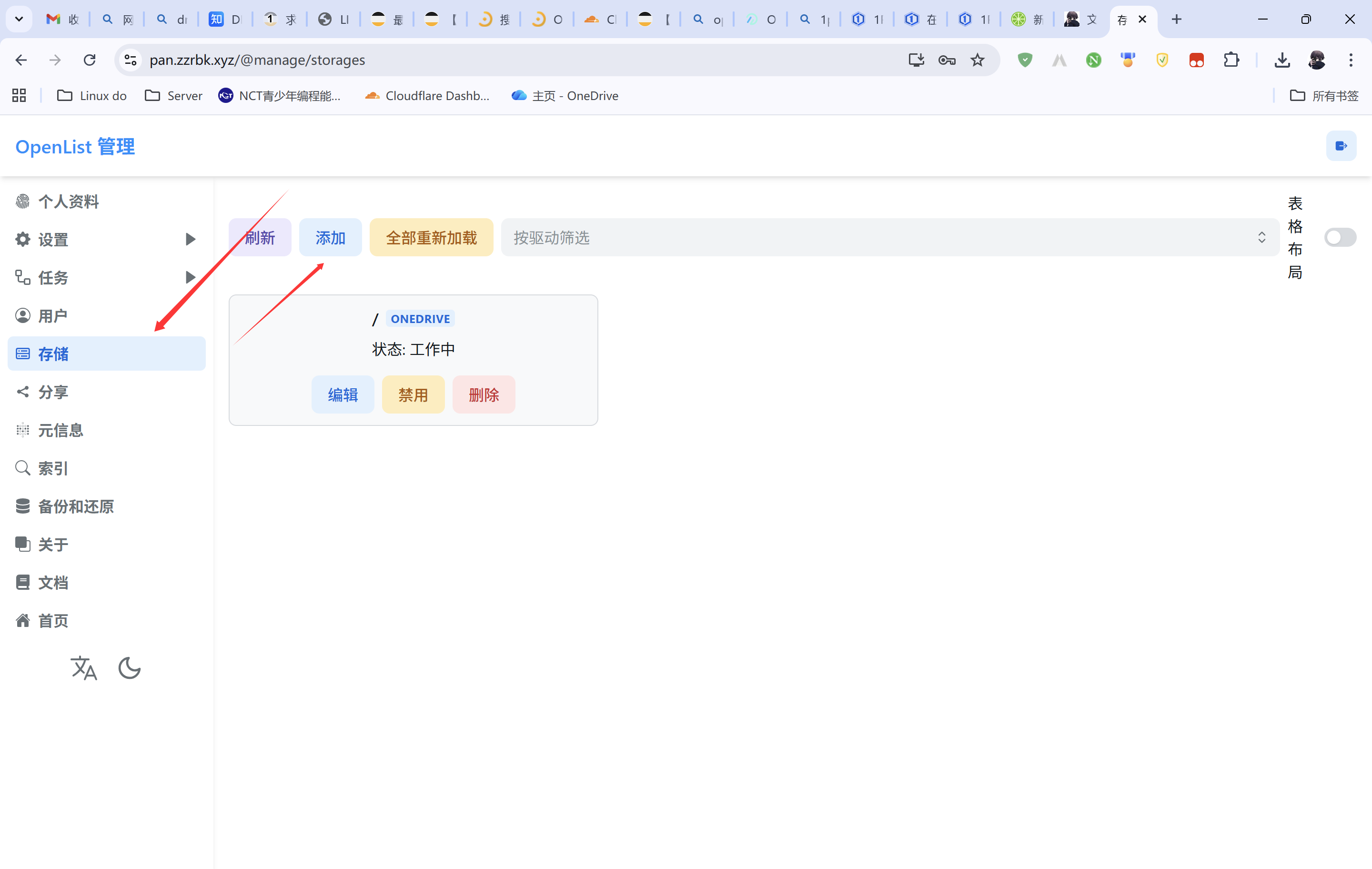Delete the OneDrive storage

coord(484,394)
